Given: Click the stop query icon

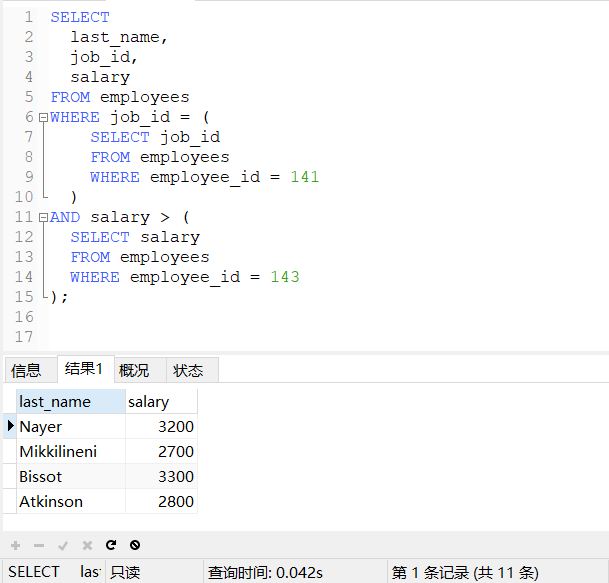Looking at the screenshot, I should [135, 545].
